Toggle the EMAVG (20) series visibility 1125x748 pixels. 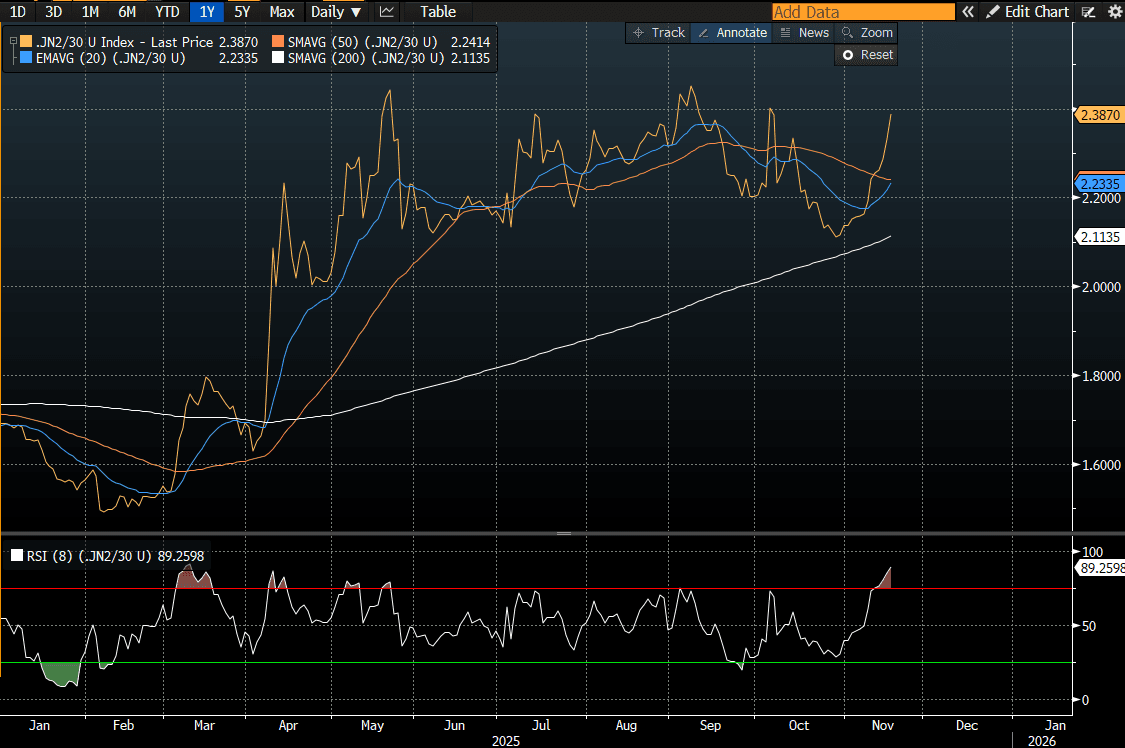[x=26, y=59]
